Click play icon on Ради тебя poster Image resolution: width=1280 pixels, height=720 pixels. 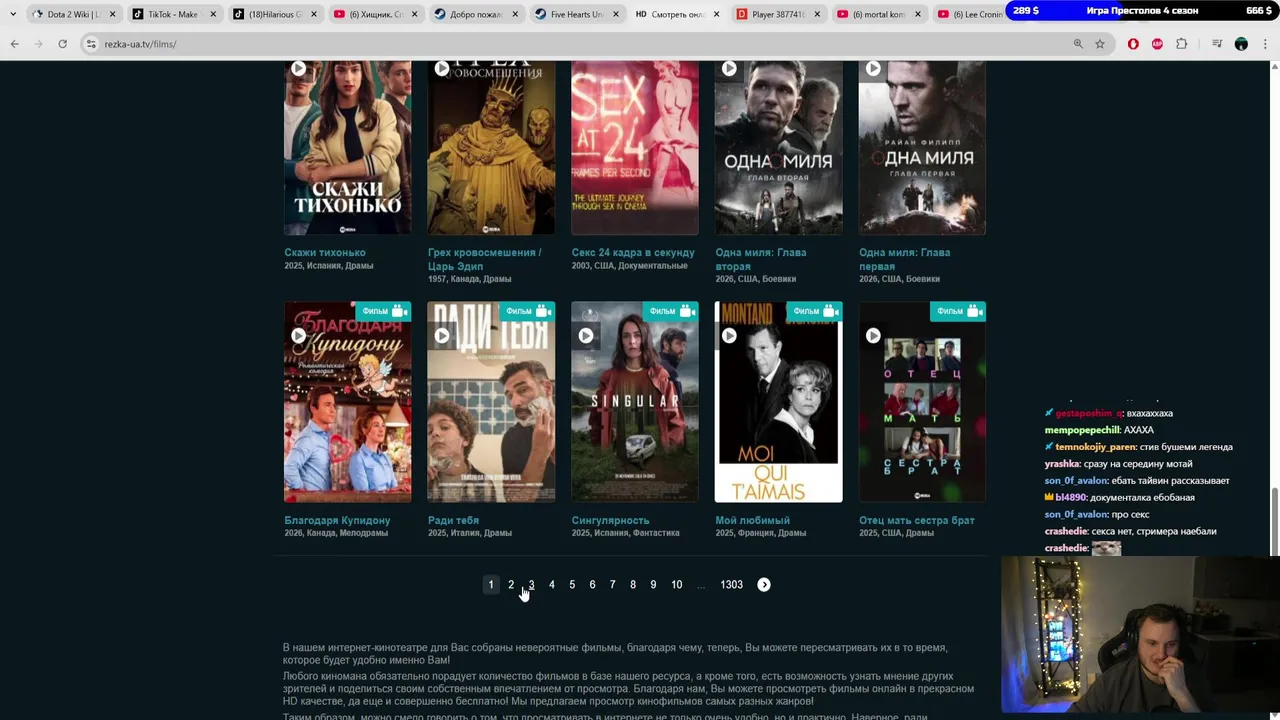tap(442, 336)
